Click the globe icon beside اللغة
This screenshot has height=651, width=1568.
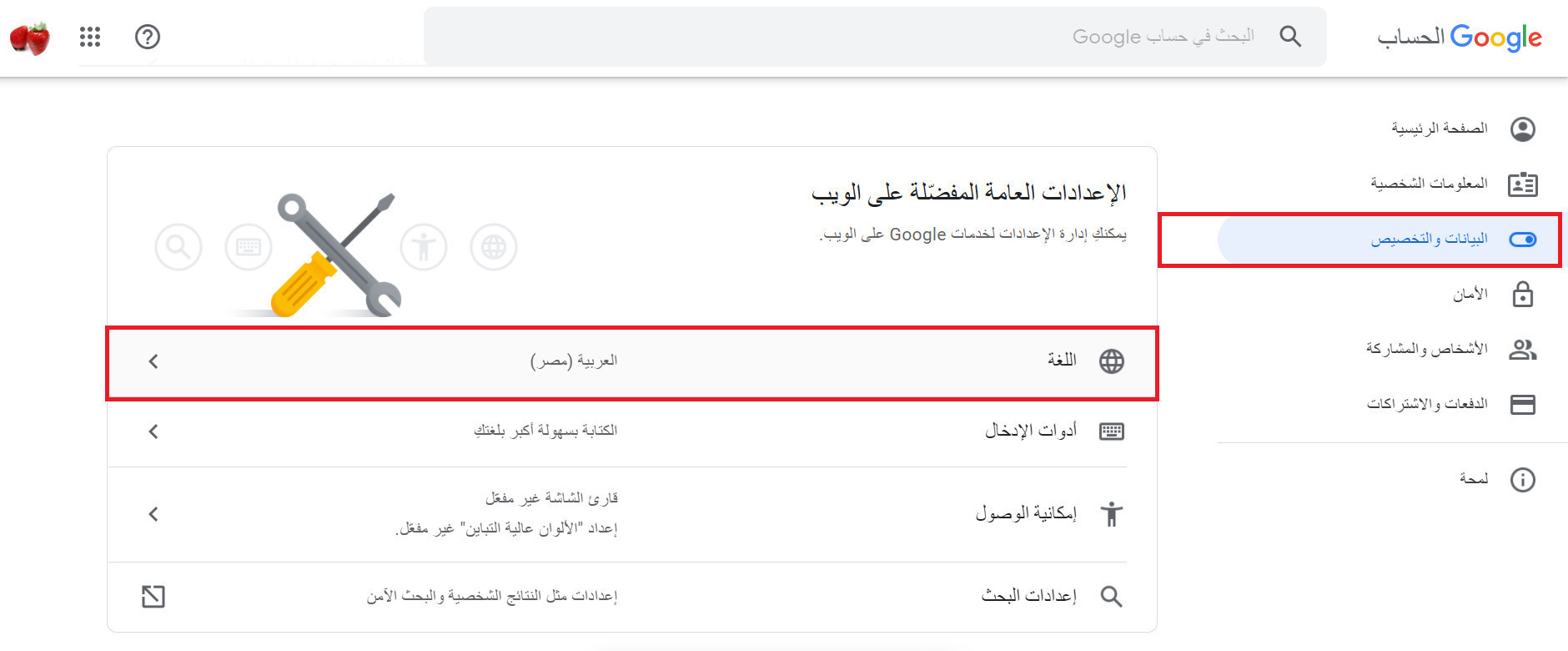[1111, 361]
